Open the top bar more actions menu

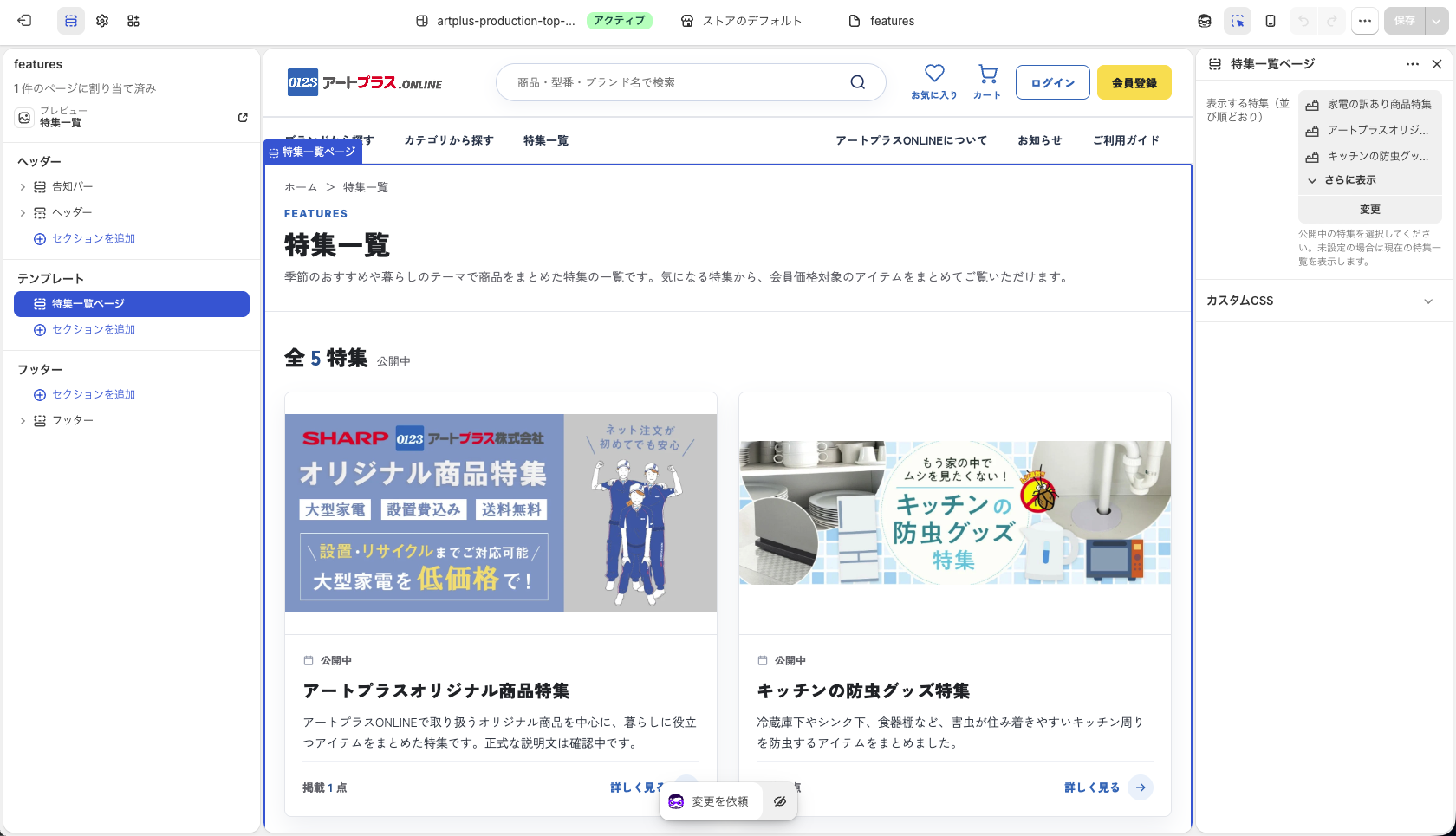tap(1365, 21)
